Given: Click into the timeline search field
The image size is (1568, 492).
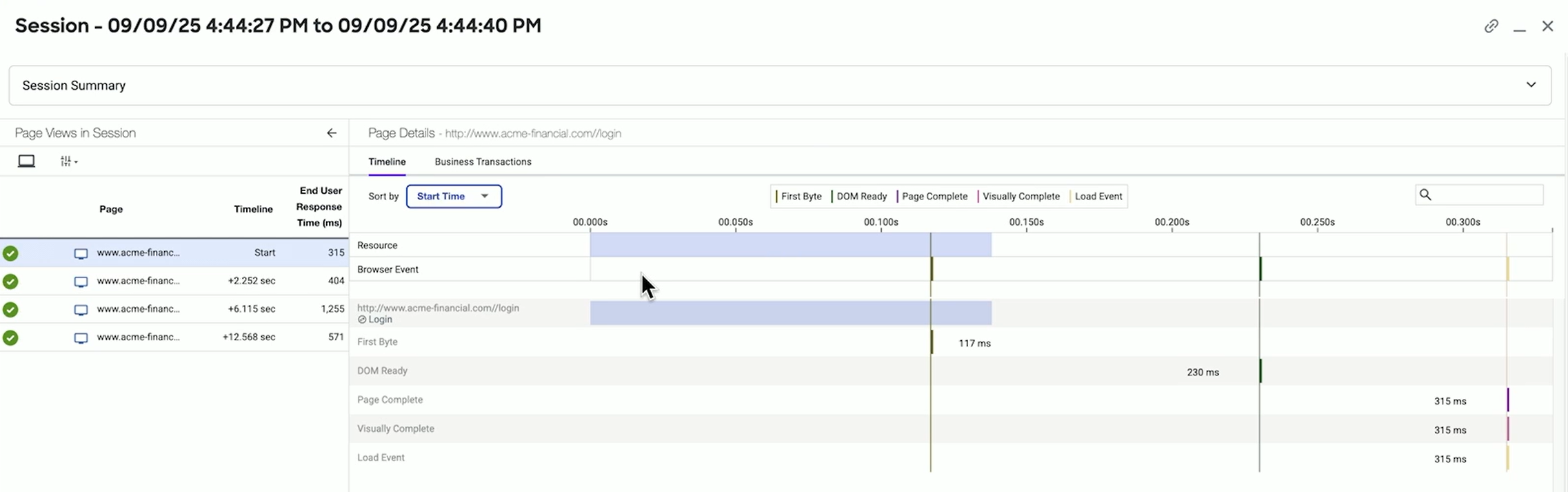Looking at the screenshot, I should point(1486,195).
